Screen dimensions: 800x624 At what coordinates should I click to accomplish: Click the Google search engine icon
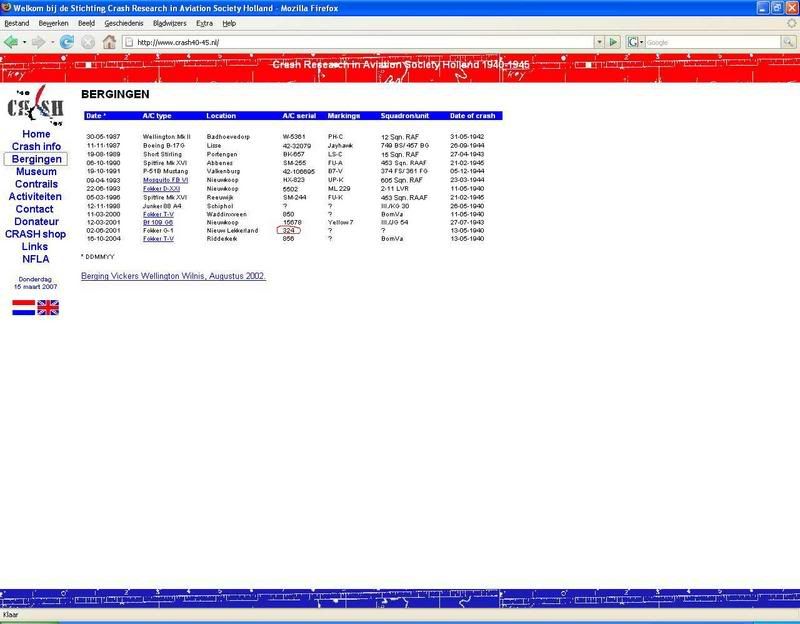(633, 42)
